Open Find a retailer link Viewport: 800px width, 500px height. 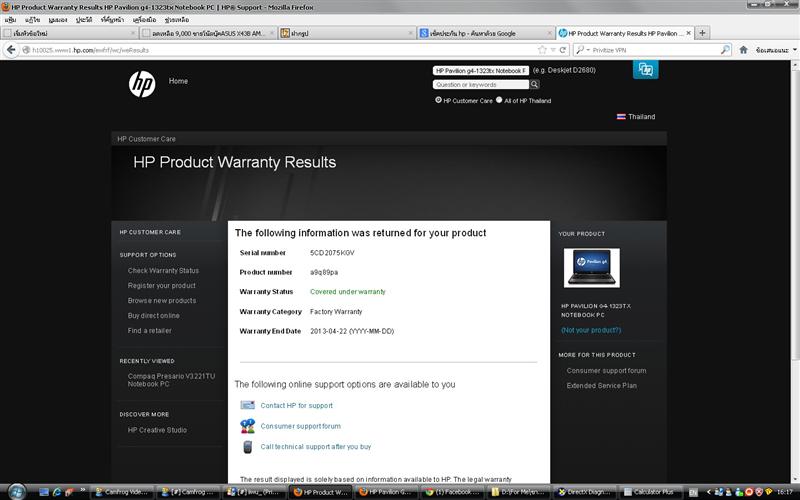click(x=149, y=330)
